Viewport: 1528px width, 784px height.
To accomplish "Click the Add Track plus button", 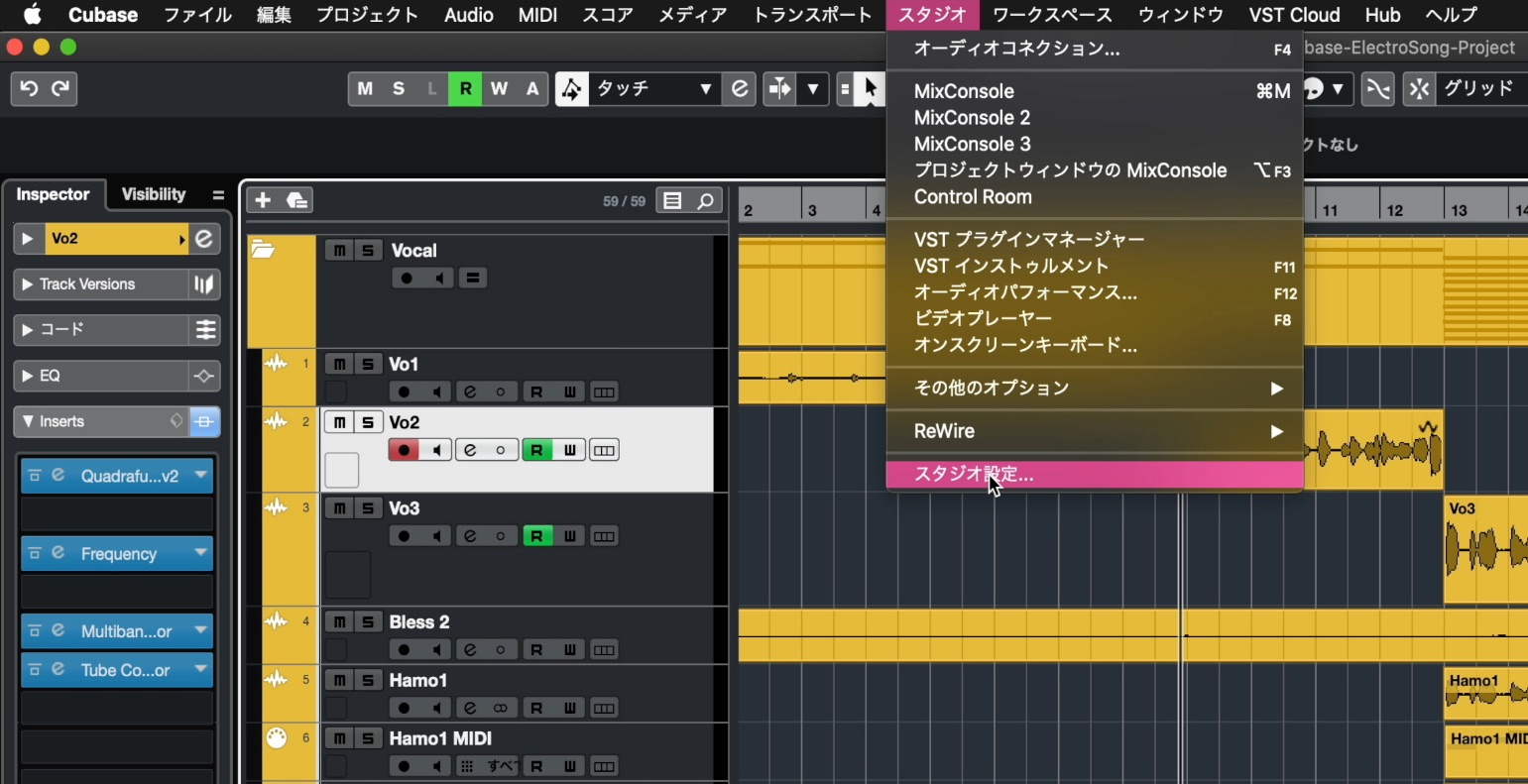I will 263,201.
